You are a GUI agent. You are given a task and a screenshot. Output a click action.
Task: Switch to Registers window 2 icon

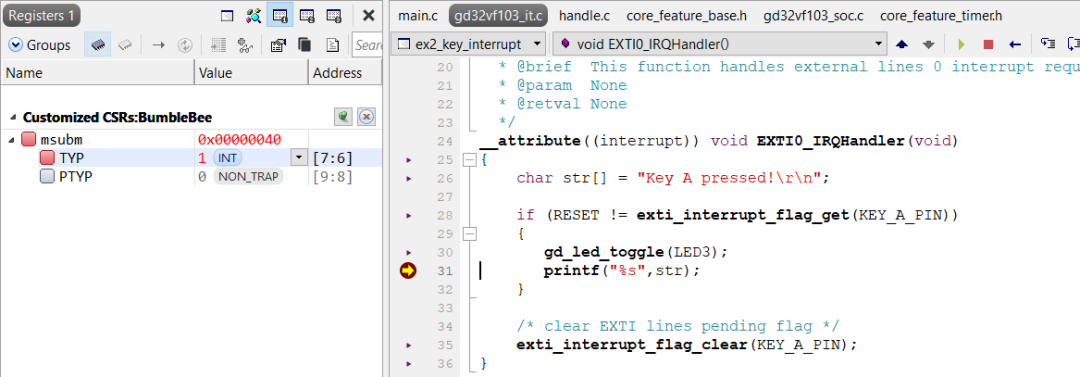click(x=307, y=15)
